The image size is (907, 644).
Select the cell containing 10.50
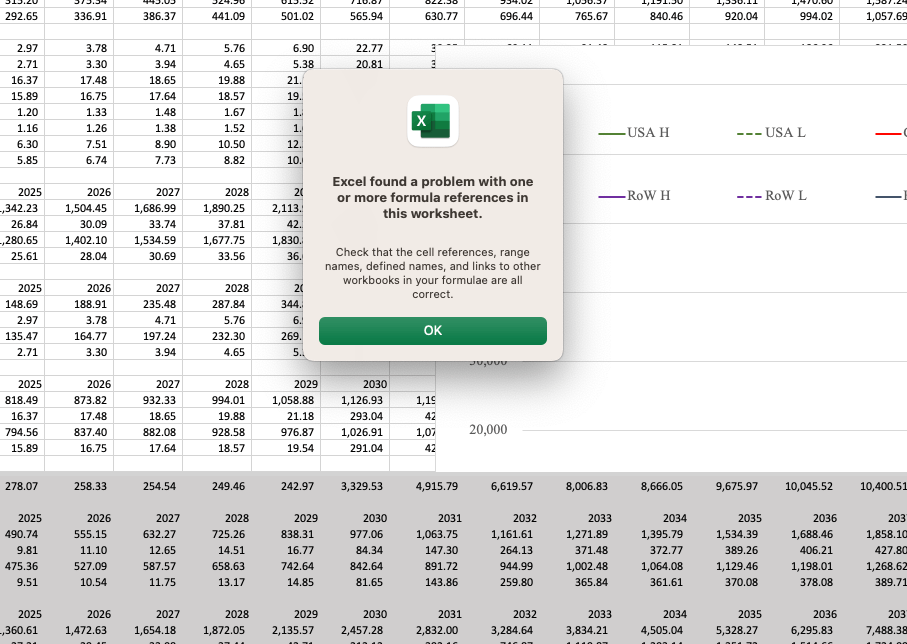pyautogui.click(x=217, y=144)
